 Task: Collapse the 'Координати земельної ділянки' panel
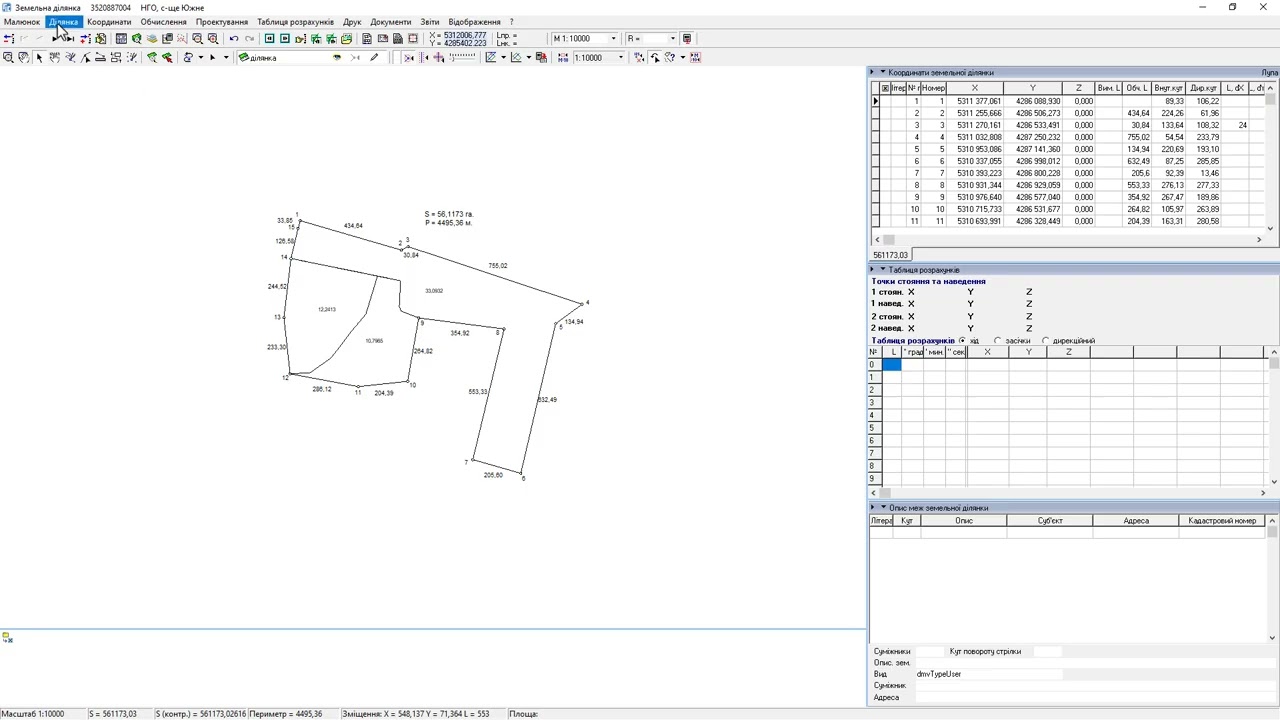[x=883, y=72]
